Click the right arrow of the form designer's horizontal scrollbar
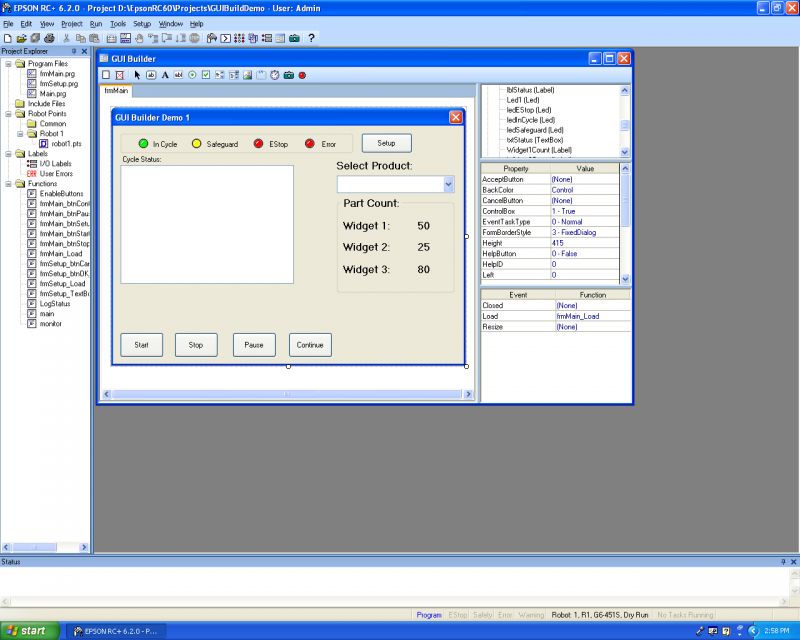This screenshot has height=640, width=800. pos(468,394)
